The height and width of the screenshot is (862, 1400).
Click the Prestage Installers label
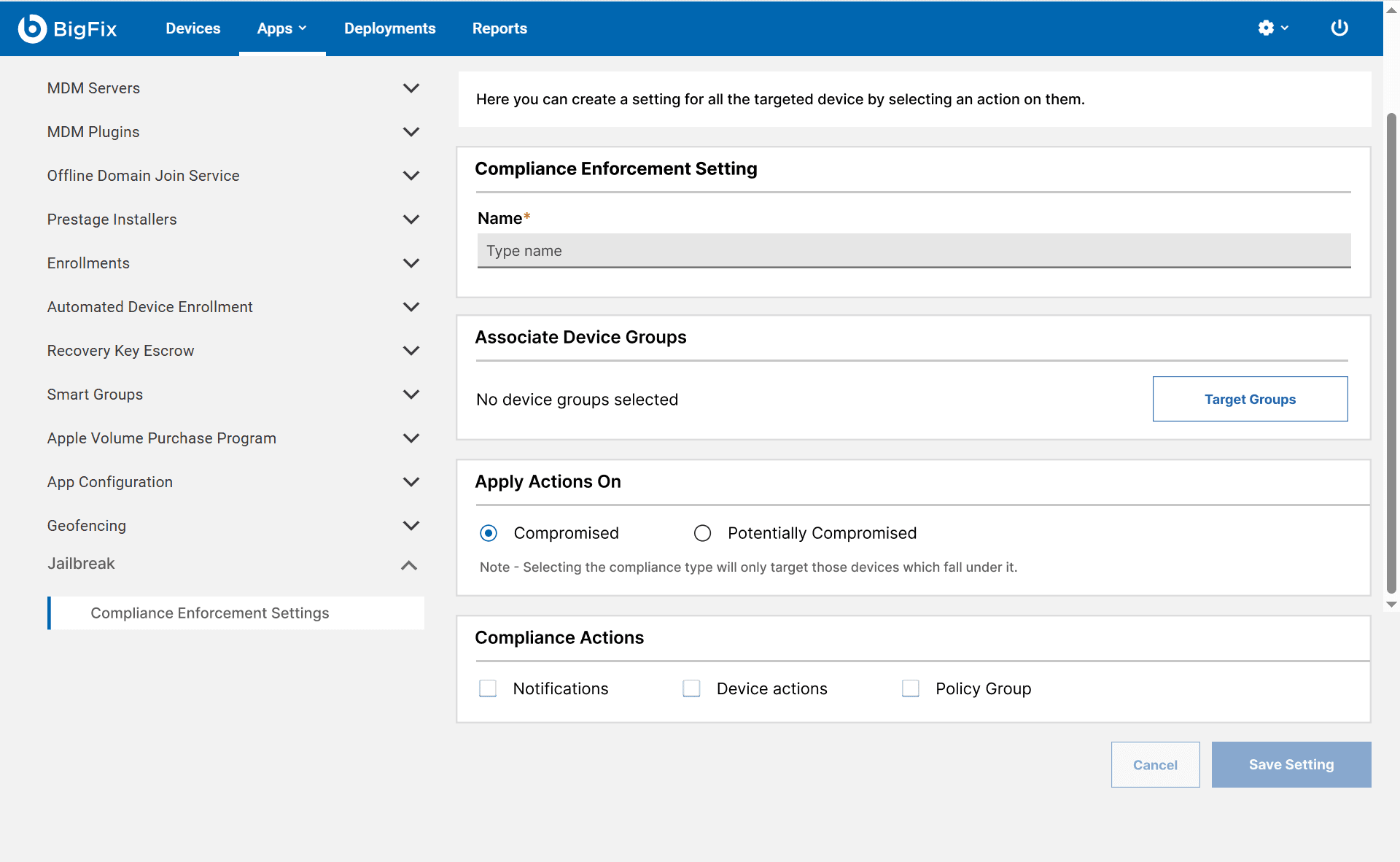(x=112, y=220)
